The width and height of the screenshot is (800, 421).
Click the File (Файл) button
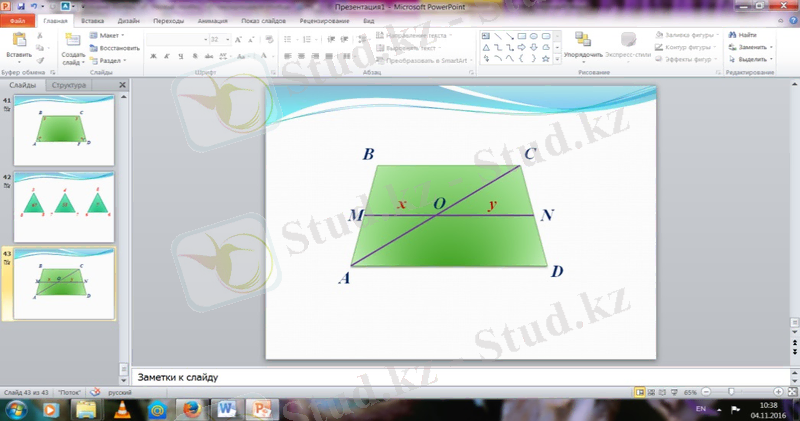[x=17, y=20]
